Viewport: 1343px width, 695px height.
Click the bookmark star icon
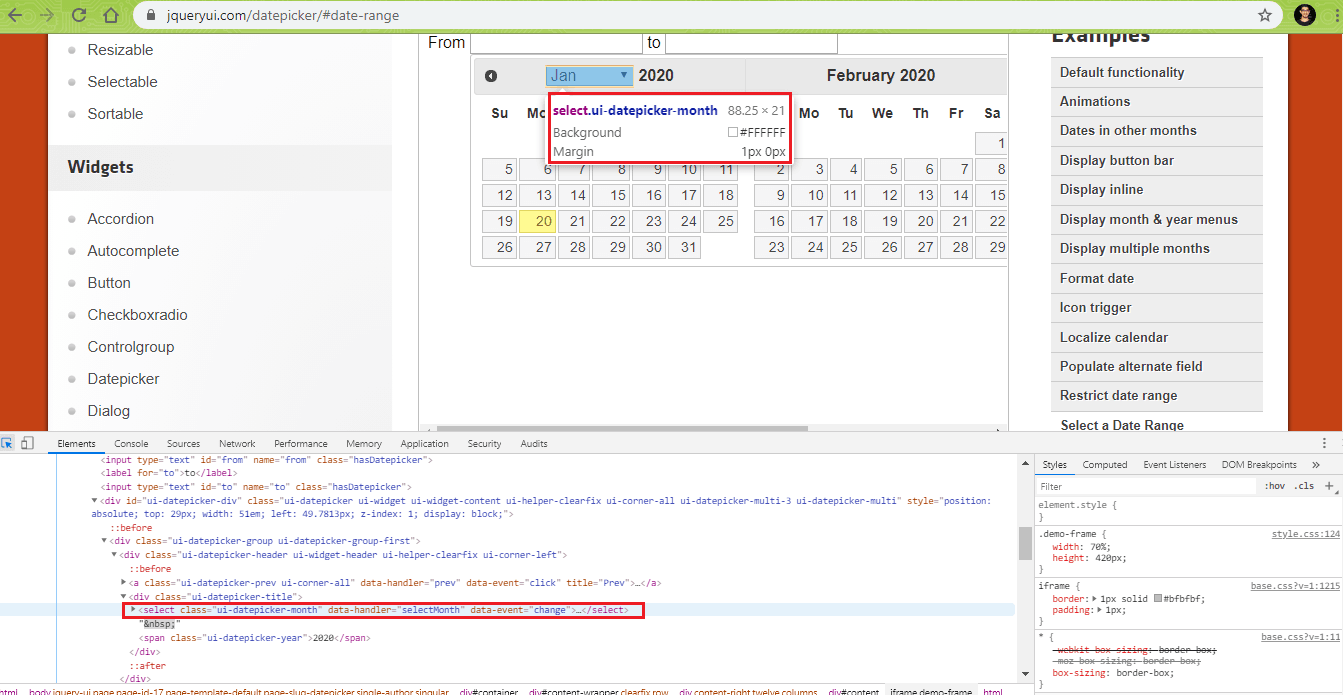[x=1263, y=15]
